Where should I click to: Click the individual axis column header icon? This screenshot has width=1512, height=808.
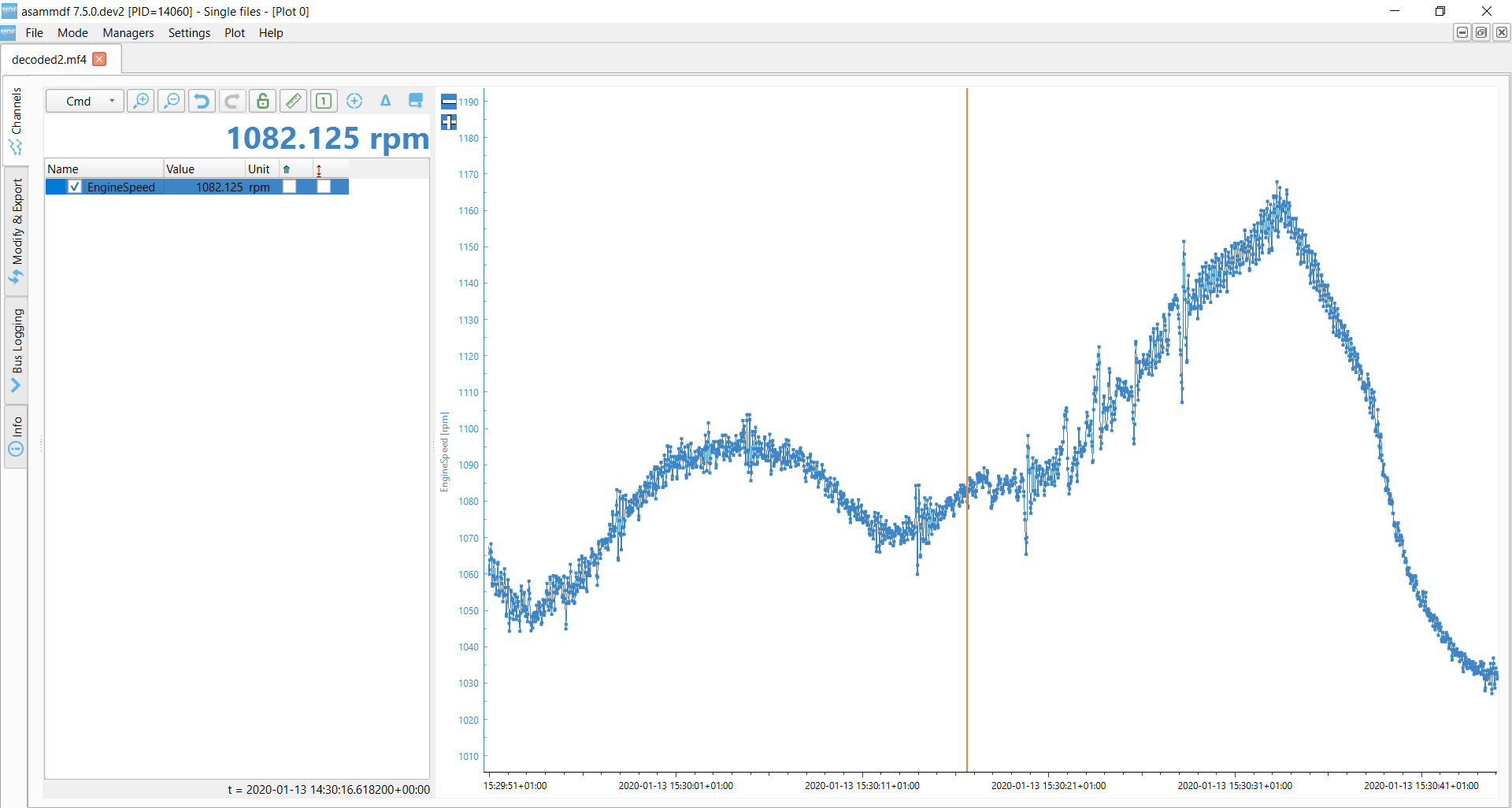[x=319, y=169]
